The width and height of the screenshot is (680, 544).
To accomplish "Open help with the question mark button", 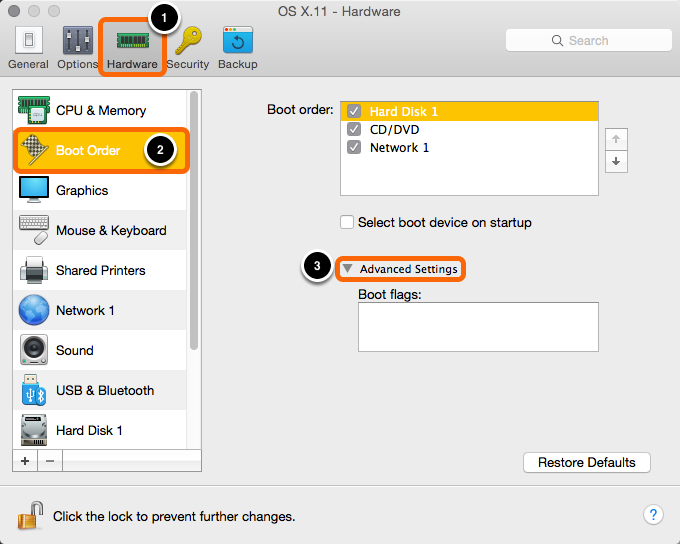I will (653, 515).
